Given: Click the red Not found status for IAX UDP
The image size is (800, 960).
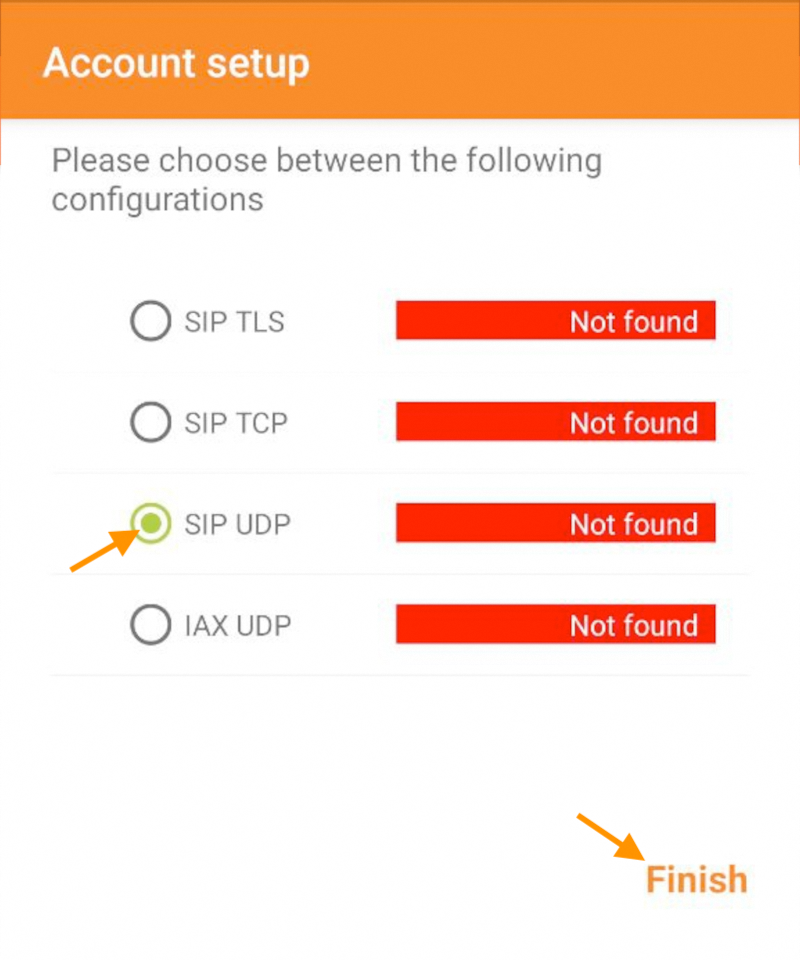Looking at the screenshot, I should click(556, 625).
